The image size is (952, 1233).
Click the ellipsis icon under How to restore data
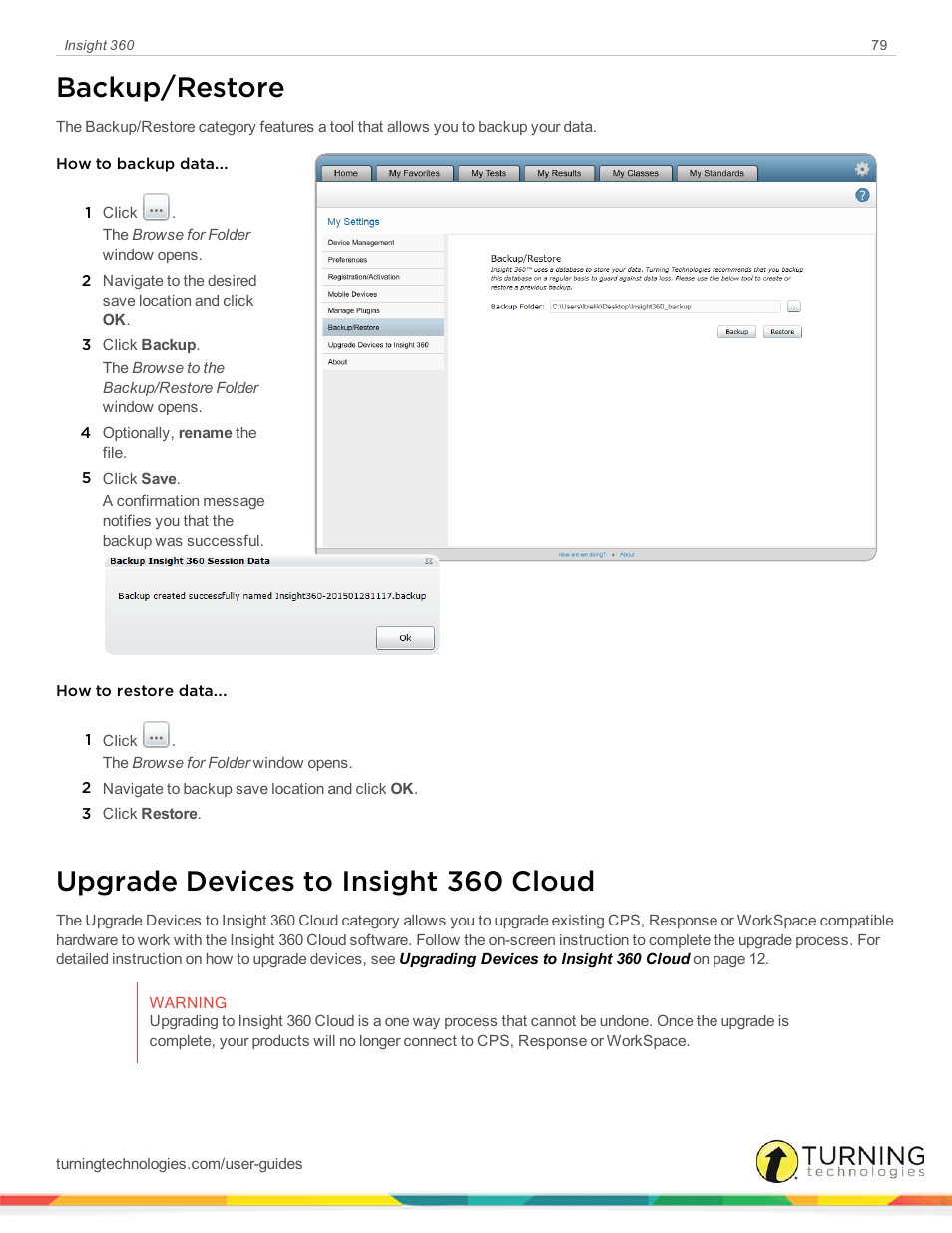[157, 736]
